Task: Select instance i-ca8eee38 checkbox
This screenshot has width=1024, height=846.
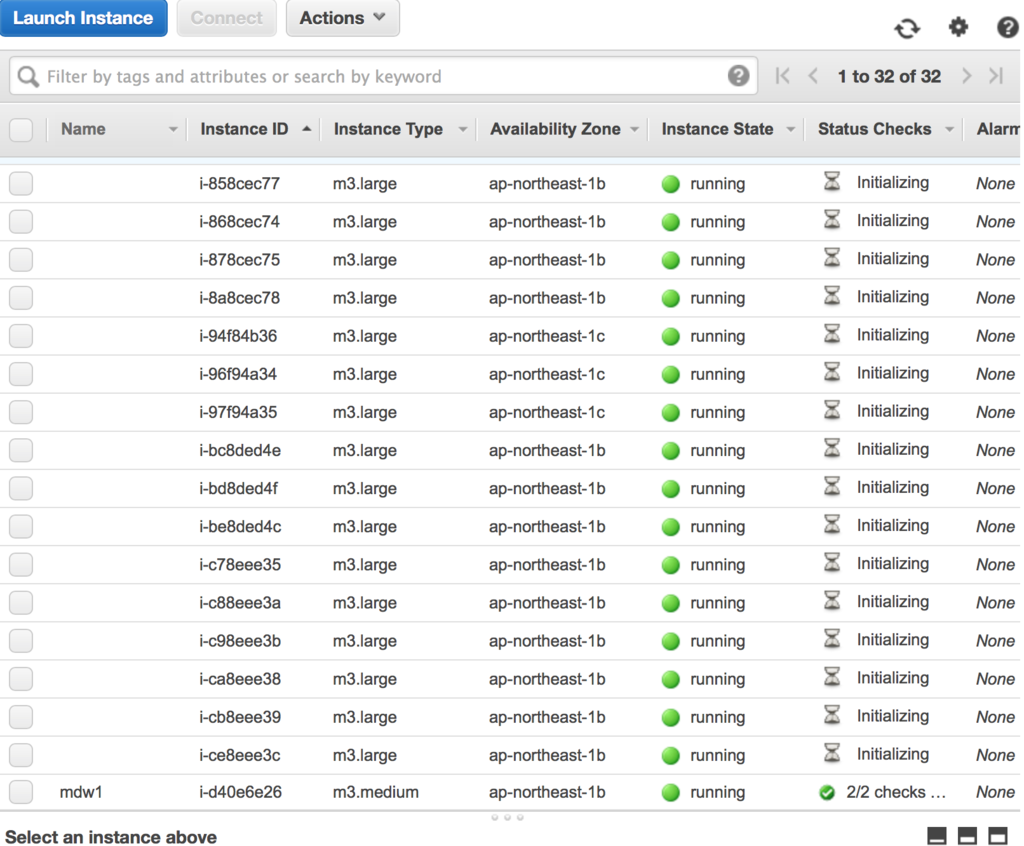Action: (21, 679)
